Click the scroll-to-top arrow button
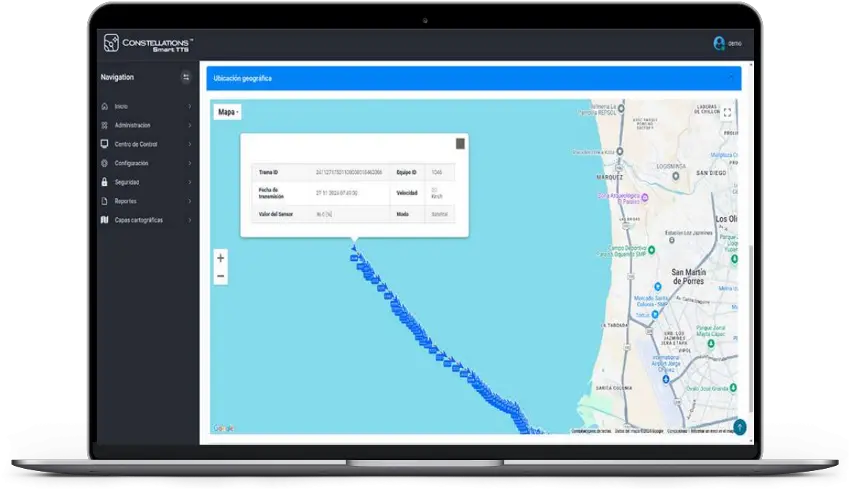Screen dimensions: 850x490 pos(739,427)
